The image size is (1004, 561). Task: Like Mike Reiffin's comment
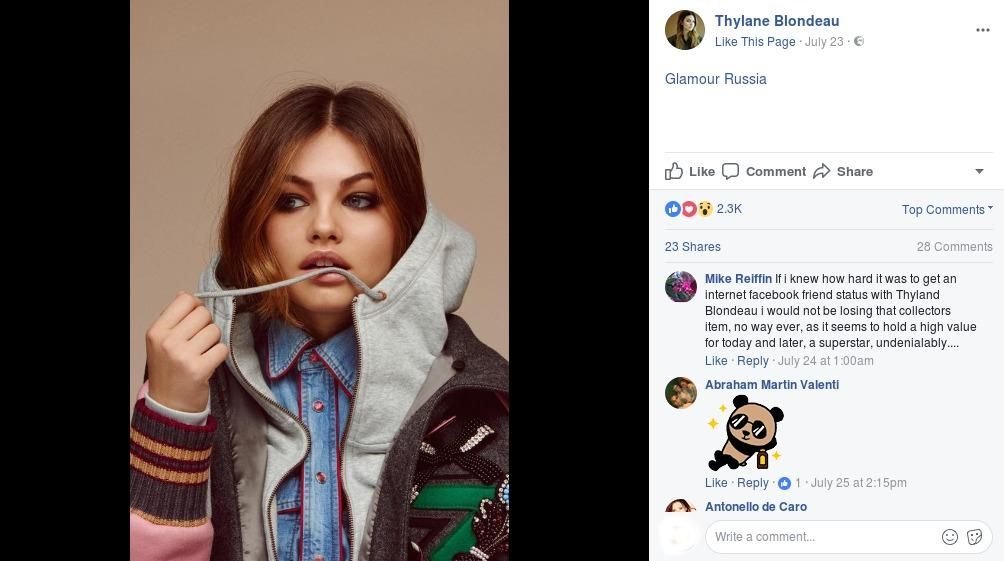(x=716, y=361)
